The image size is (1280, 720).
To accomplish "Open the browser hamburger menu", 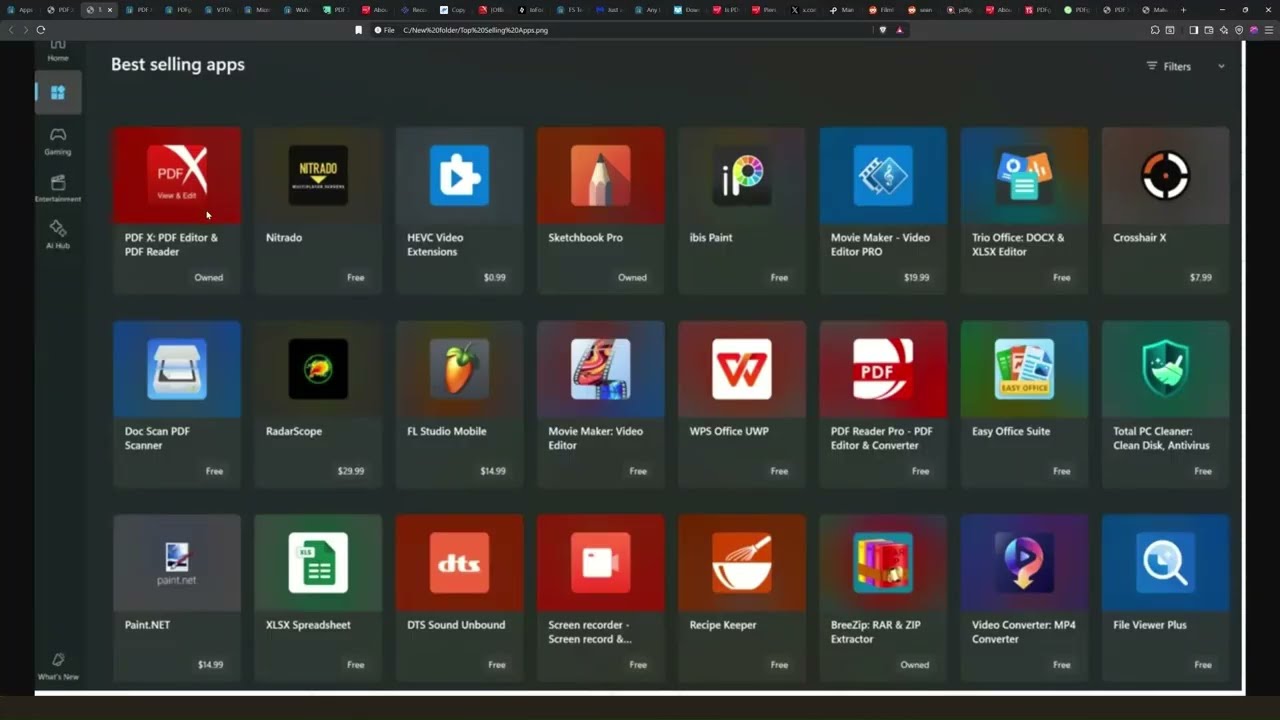I will tap(1269, 30).
